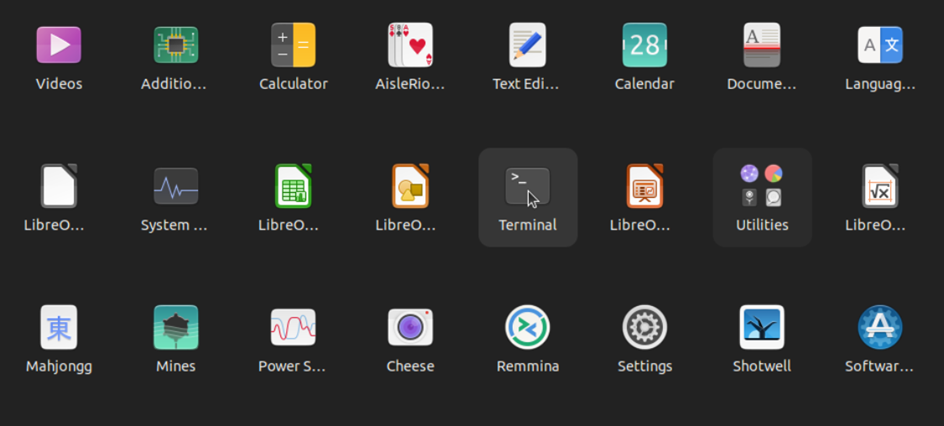The height and width of the screenshot is (426, 944).
Task: Open the LibreOffice Math square-root icon
Action: (880, 186)
